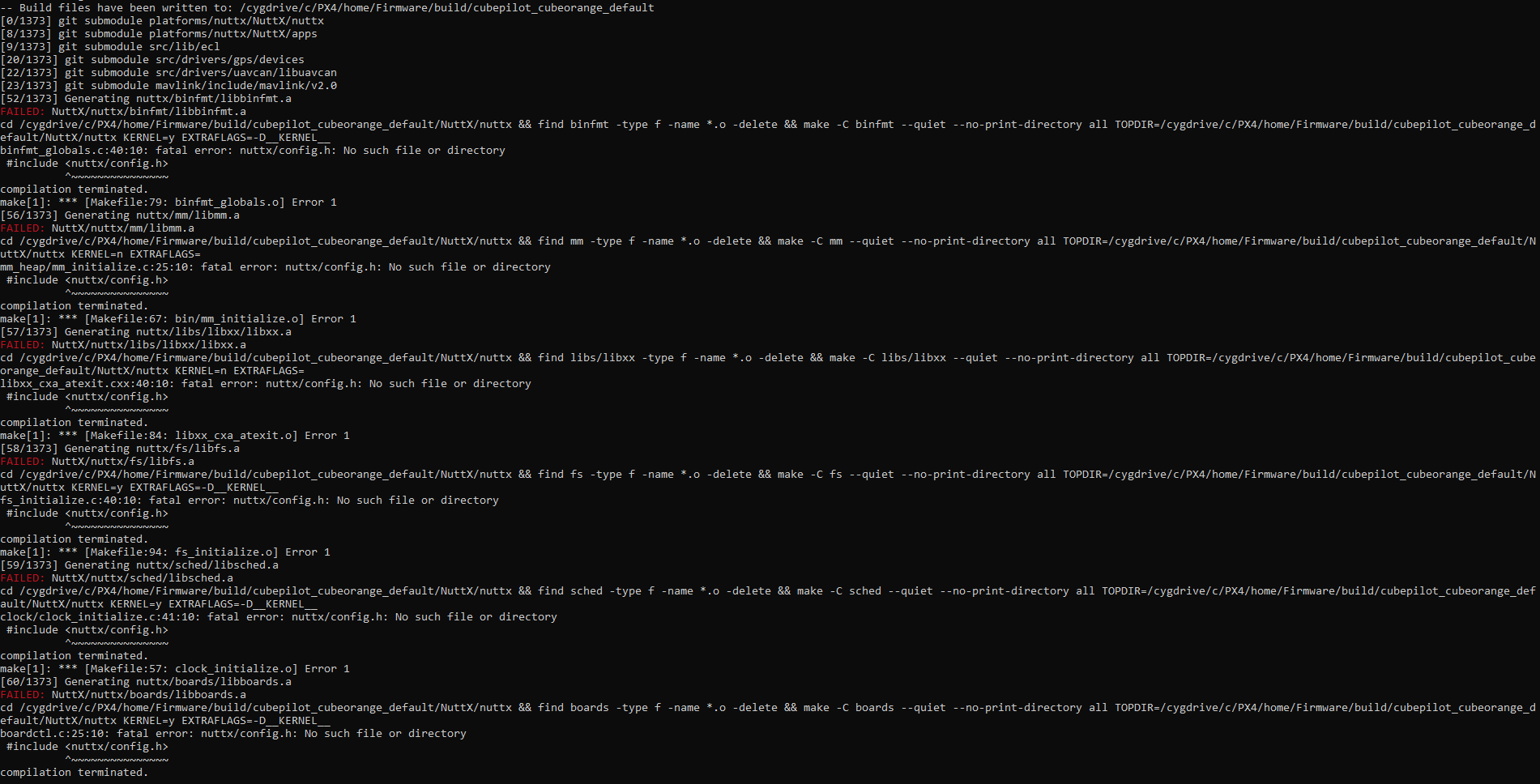The width and height of the screenshot is (1540, 784).
Task: Click the "clock/clock_initialize.c:41:10: fatal error" line
Action: 279,616
